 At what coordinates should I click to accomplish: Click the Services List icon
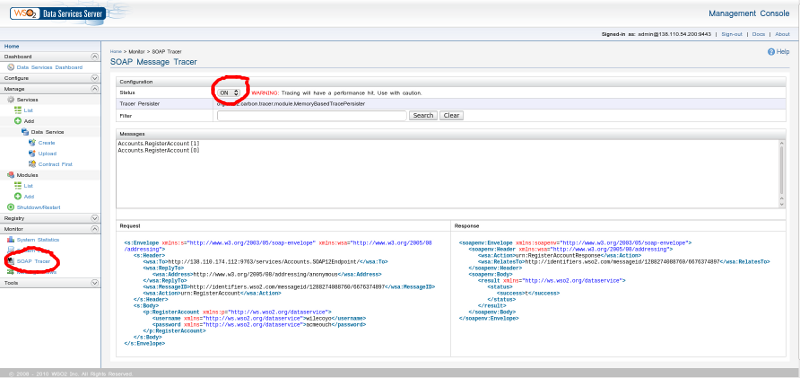18,110
